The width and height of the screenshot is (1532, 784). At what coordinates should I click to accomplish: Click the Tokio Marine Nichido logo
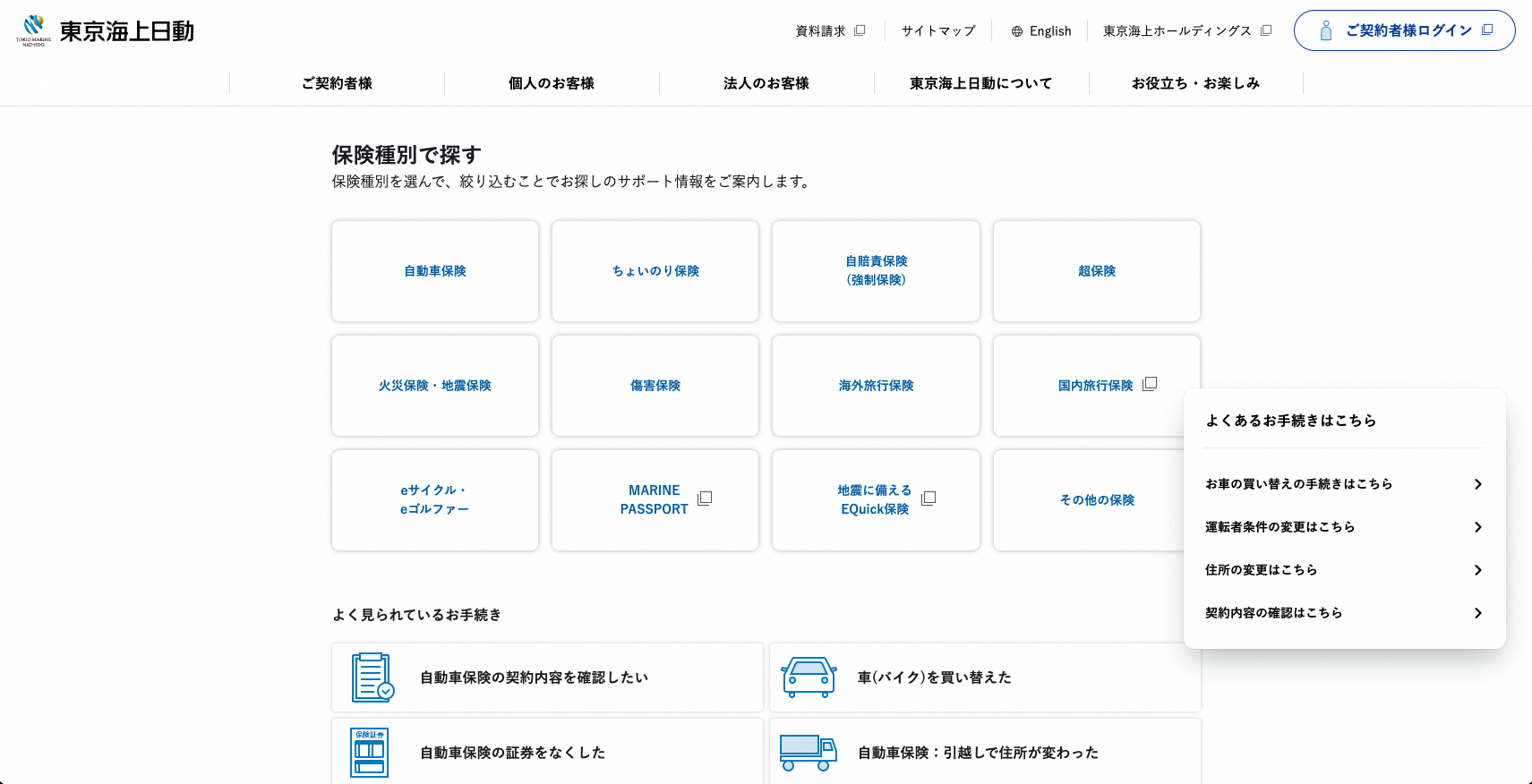(105, 30)
